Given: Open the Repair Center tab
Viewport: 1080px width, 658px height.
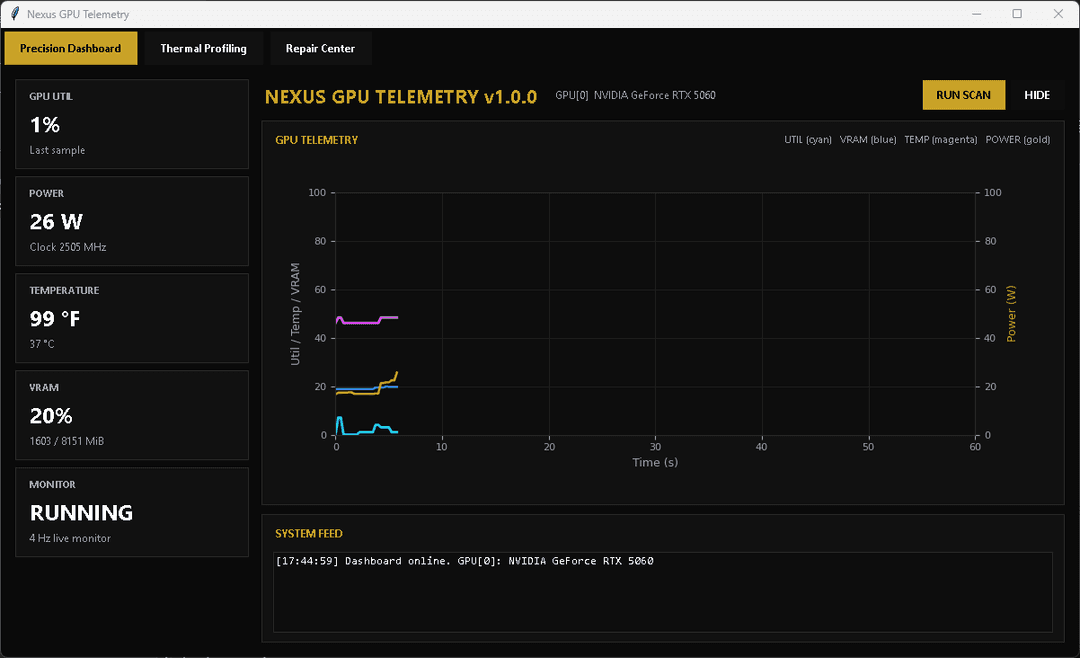Looking at the screenshot, I should pyautogui.click(x=320, y=48).
